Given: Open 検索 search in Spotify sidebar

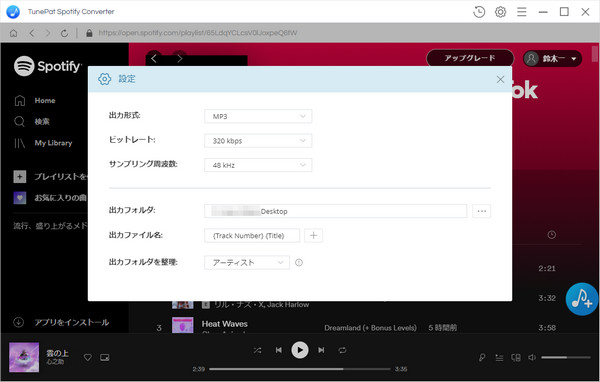Looking at the screenshot, I should (x=32, y=122).
